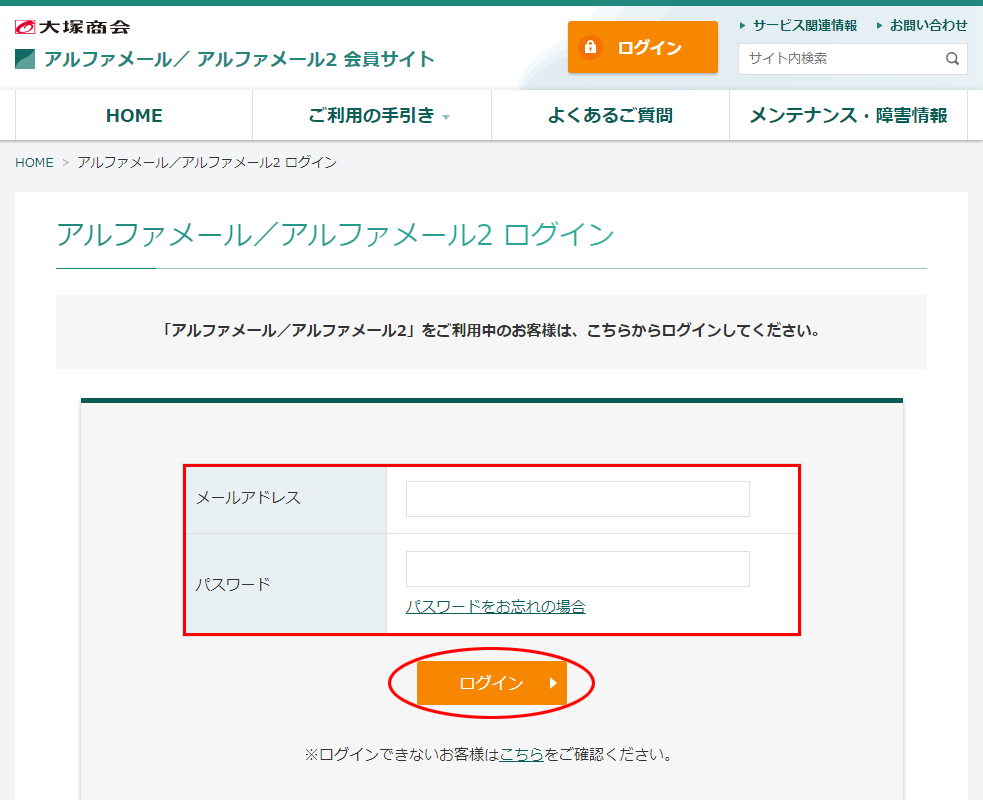Image resolution: width=983 pixels, height=800 pixels.
Task: Open the こちら link for login trouble
Action: [522, 754]
